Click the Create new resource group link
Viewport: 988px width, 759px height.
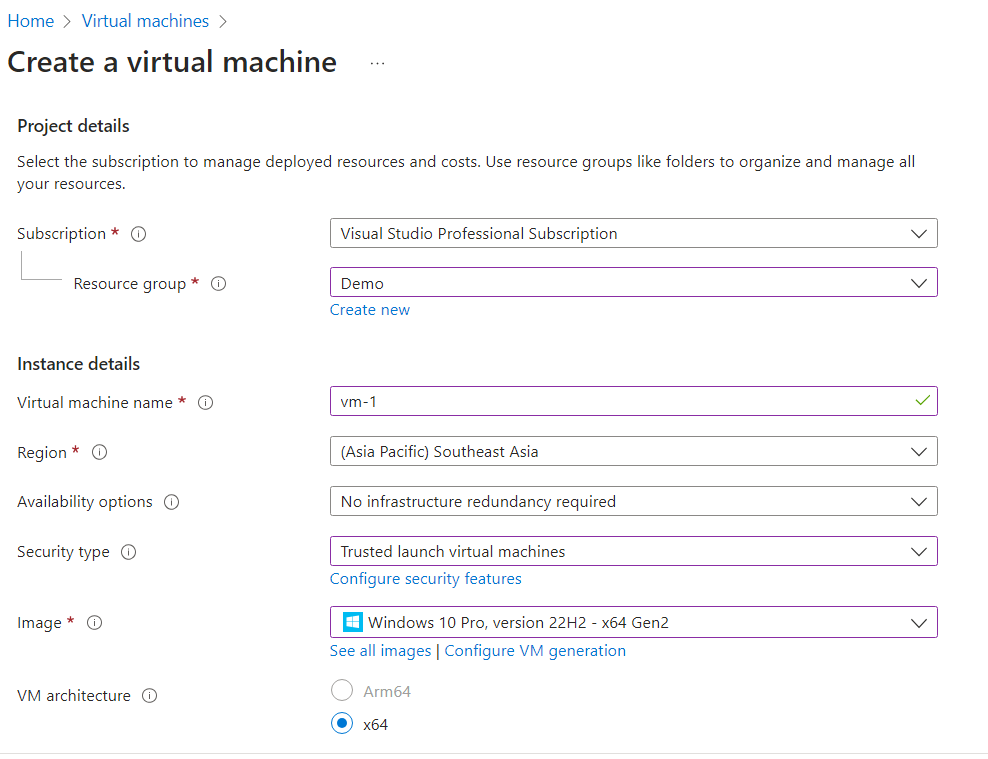pos(370,309)
